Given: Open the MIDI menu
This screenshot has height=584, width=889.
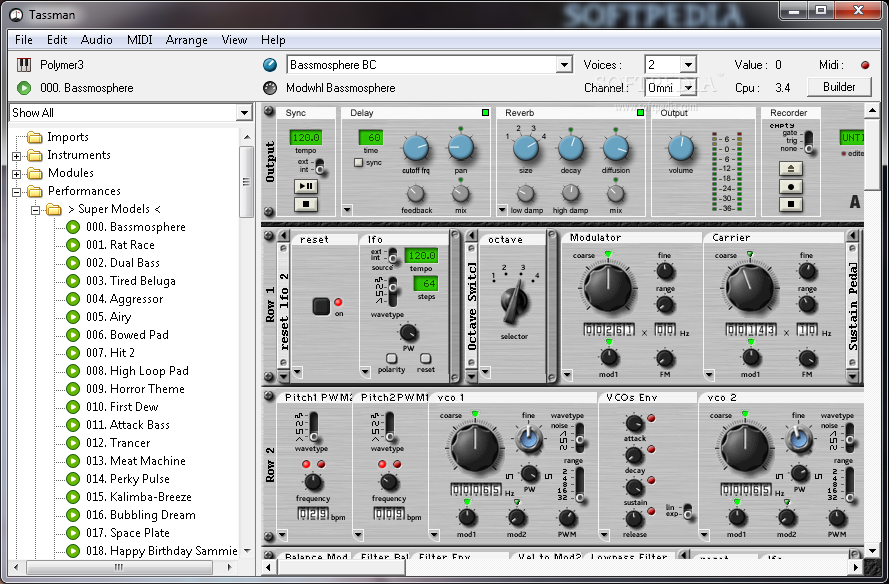Looking at the screenshot, I should tap(139, 40).
